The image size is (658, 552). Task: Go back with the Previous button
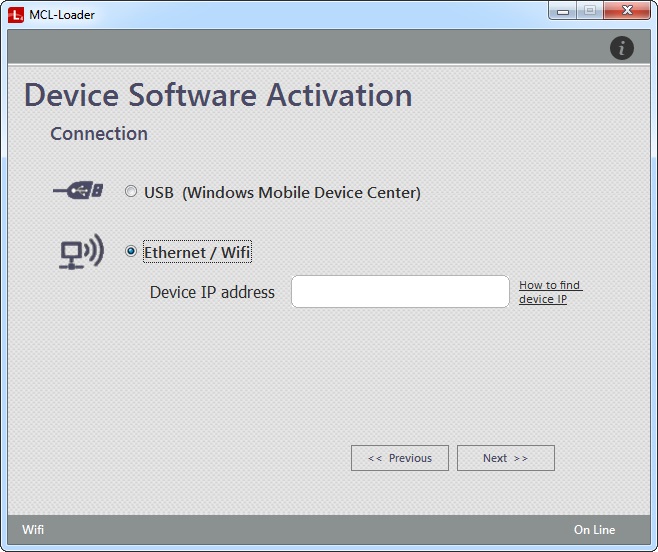400,458
